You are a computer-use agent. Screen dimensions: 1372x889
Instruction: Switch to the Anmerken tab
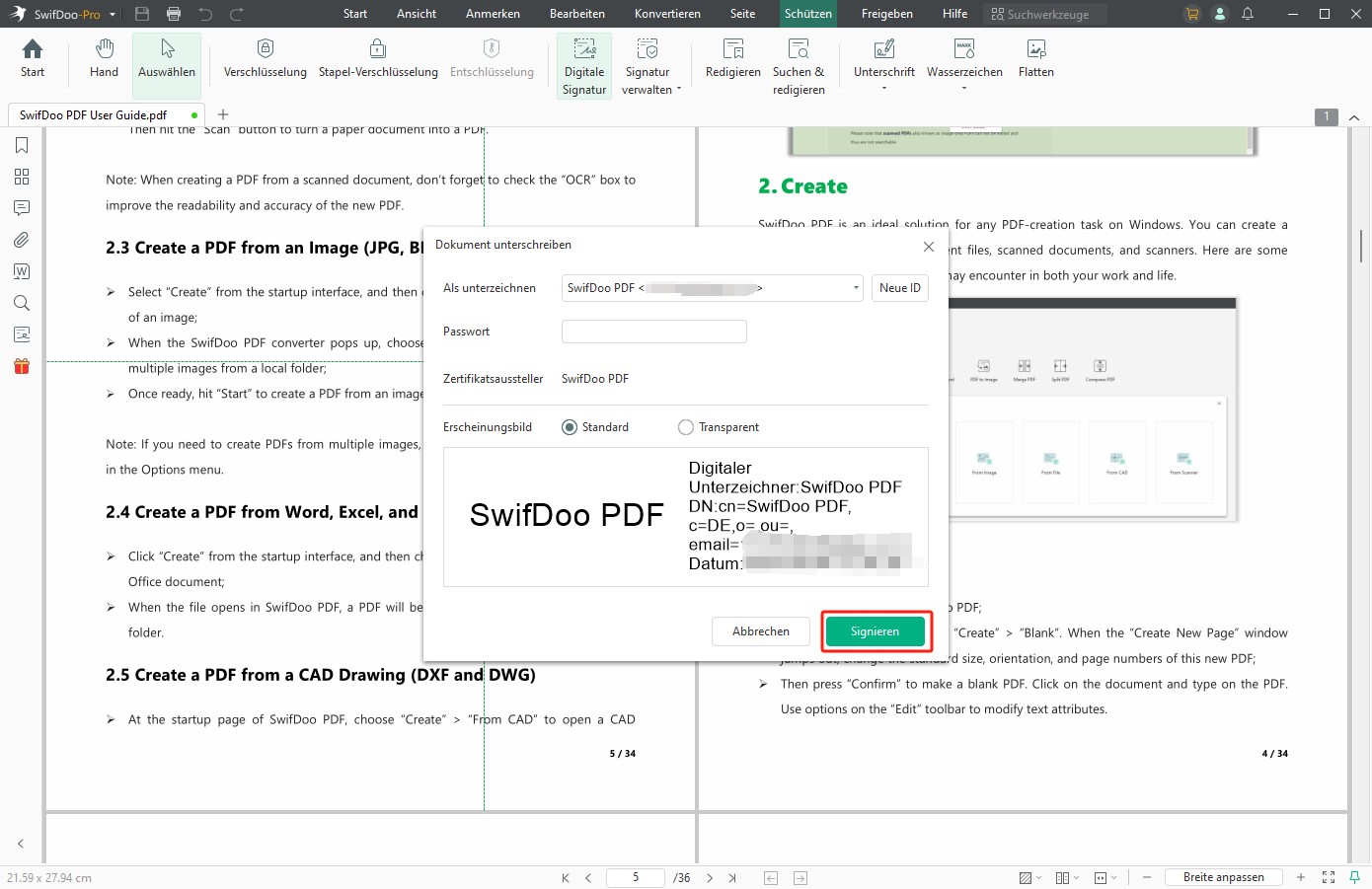(493, 14)
